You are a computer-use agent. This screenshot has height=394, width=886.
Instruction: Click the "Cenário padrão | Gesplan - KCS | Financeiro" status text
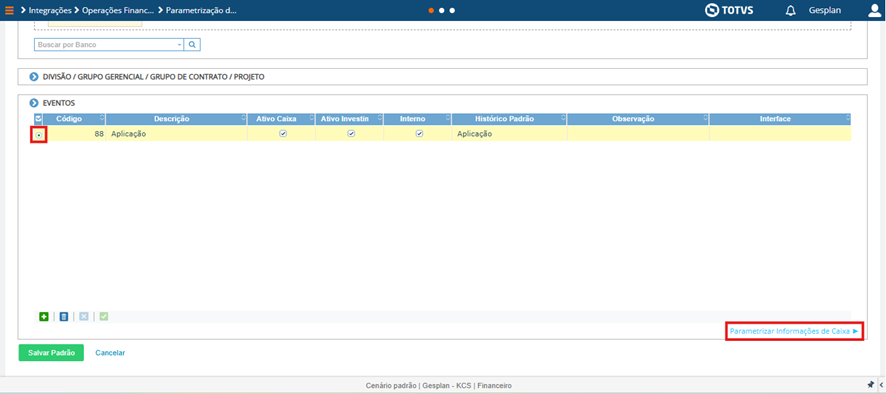(439, 386)
